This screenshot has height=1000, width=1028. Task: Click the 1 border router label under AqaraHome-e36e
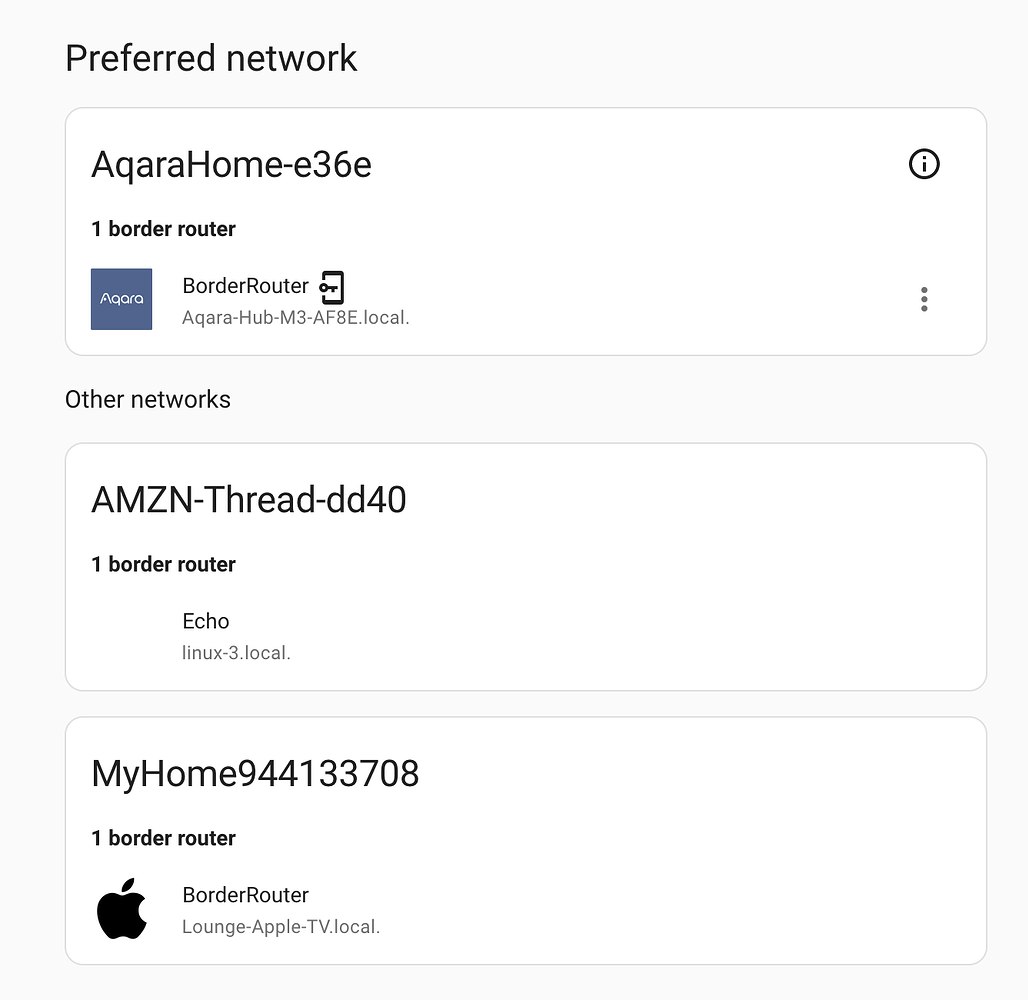163,228
